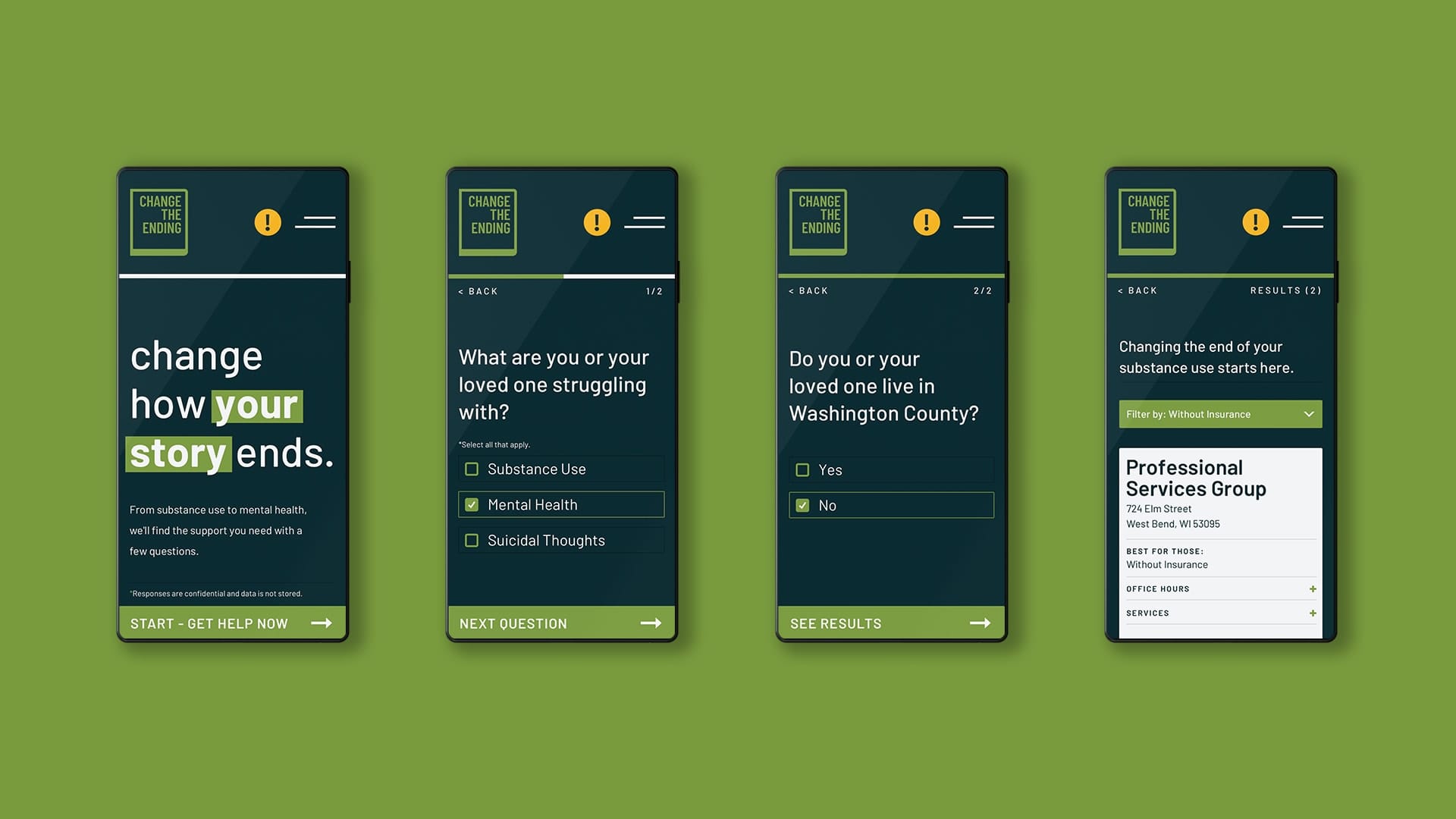Enable the Substance Use checkbox
Screen dimensions: 1456x819
(x=472, y=468)
